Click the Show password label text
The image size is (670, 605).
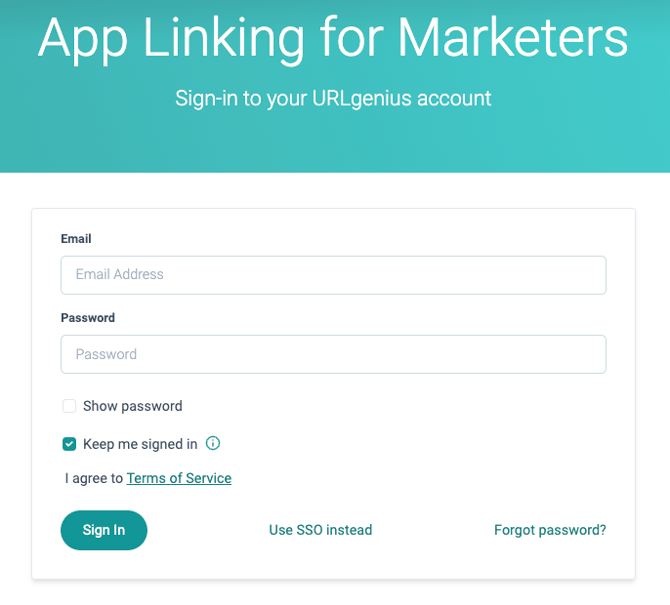[x=133, y=406]
